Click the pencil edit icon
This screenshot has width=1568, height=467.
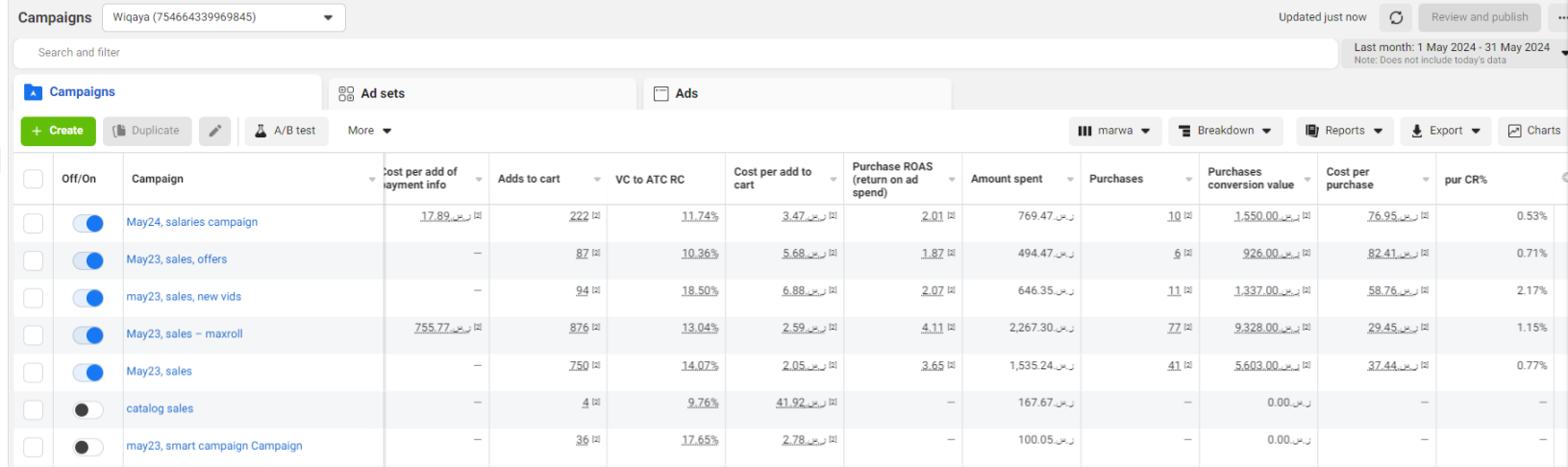(214, 131)
